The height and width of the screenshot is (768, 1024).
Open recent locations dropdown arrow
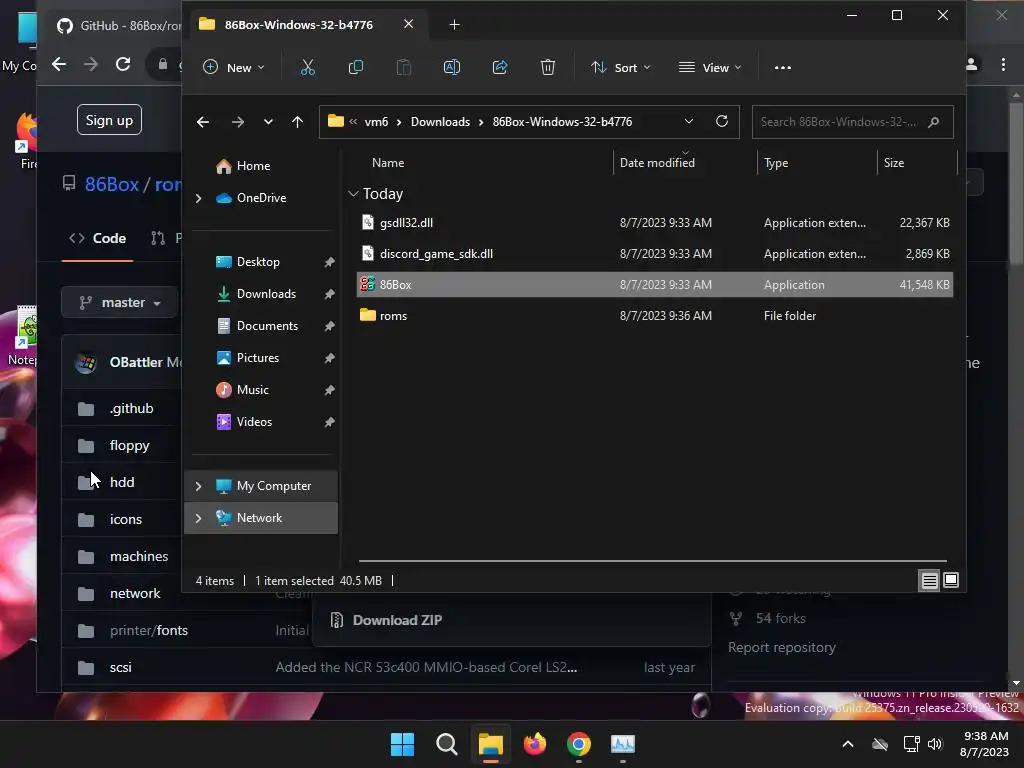pos(268,122)
